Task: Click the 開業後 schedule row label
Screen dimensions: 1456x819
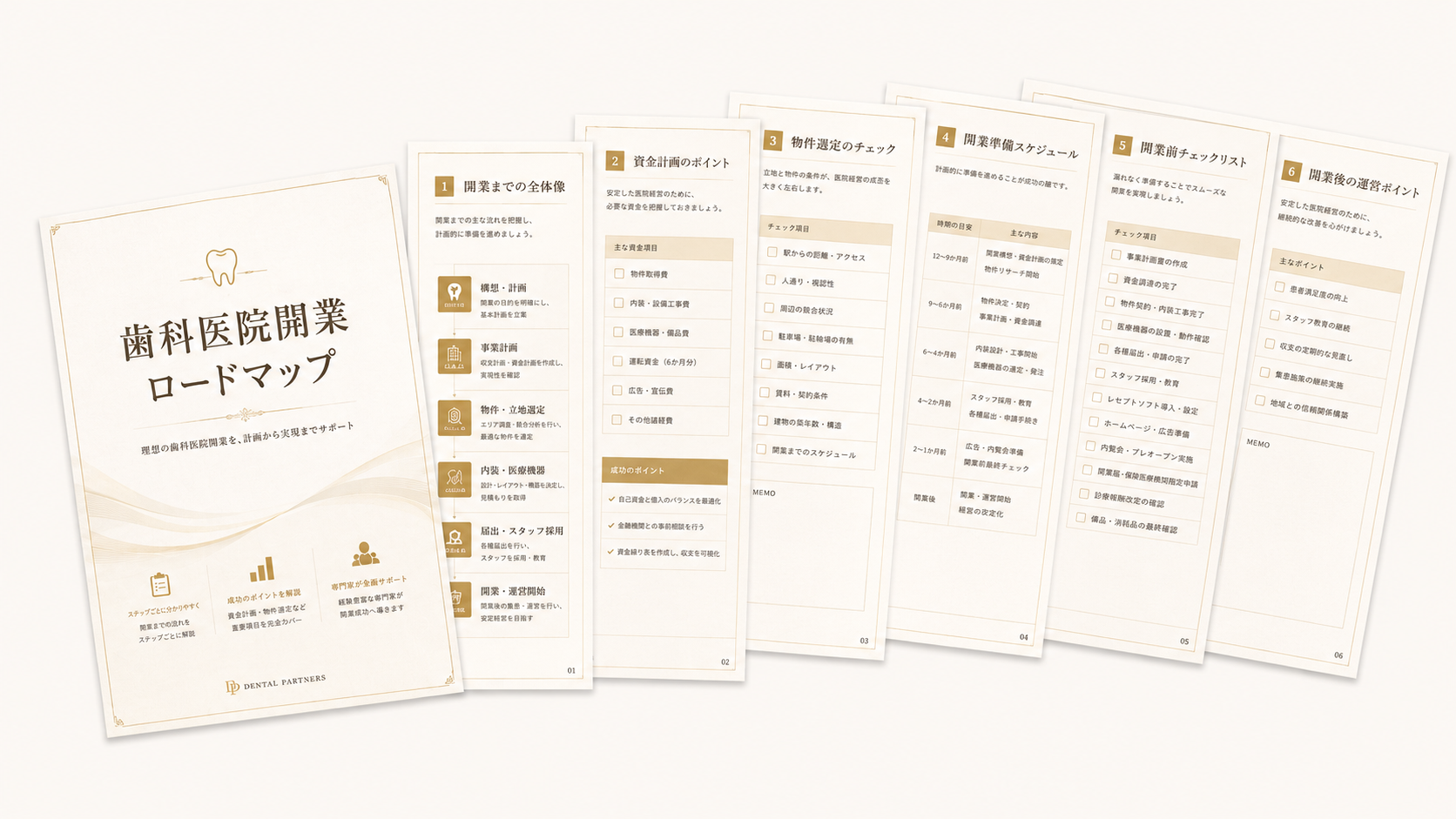Action: (x=924, y=498)
